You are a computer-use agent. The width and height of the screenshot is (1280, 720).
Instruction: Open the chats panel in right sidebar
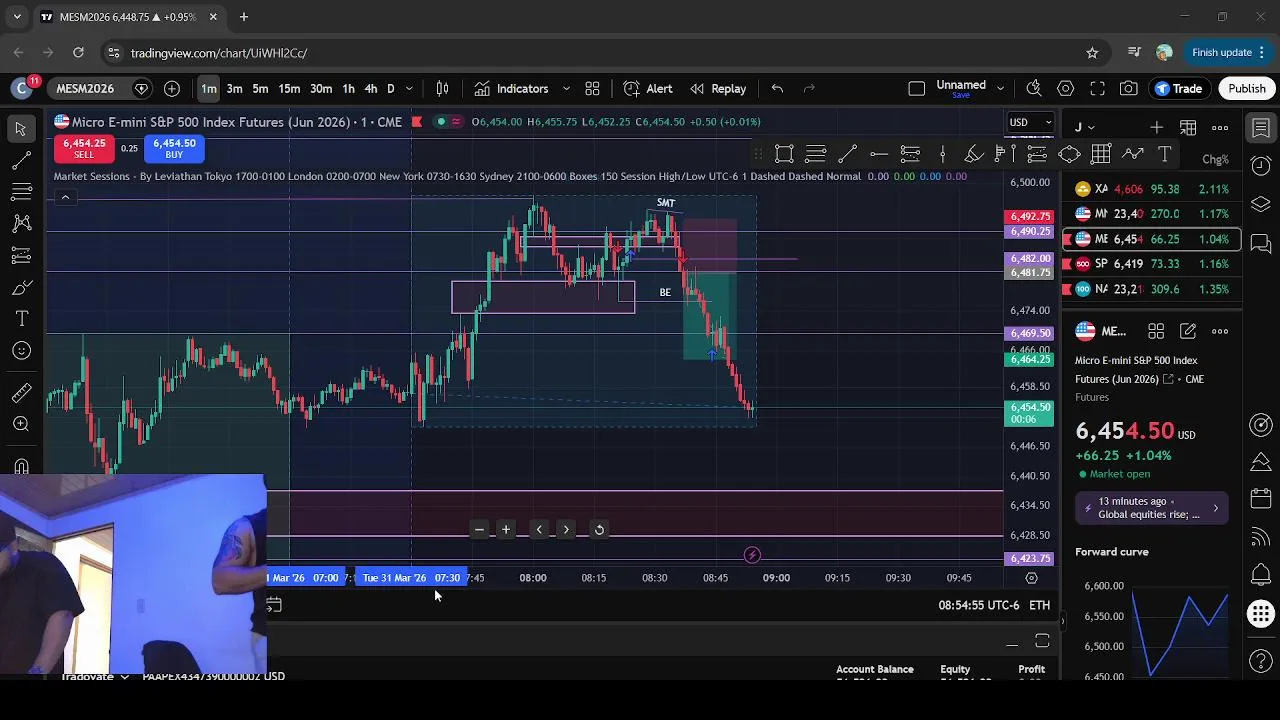pos(1261,243)
